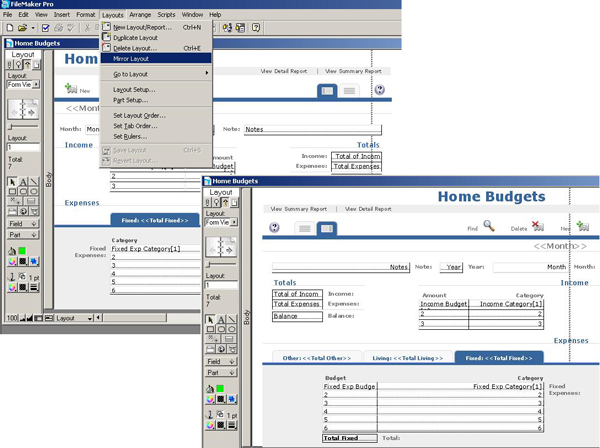
Task: Click the layout book icon in back window
Action: pos(23,109)
